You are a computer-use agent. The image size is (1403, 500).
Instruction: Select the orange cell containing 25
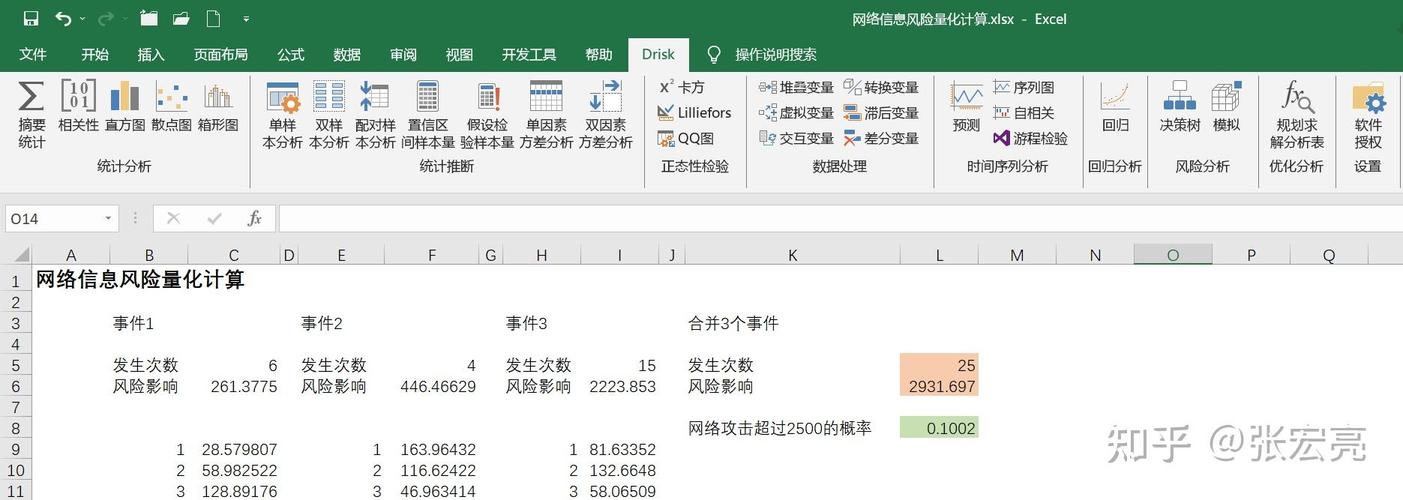pyautogui.click(x=939, y=365)
